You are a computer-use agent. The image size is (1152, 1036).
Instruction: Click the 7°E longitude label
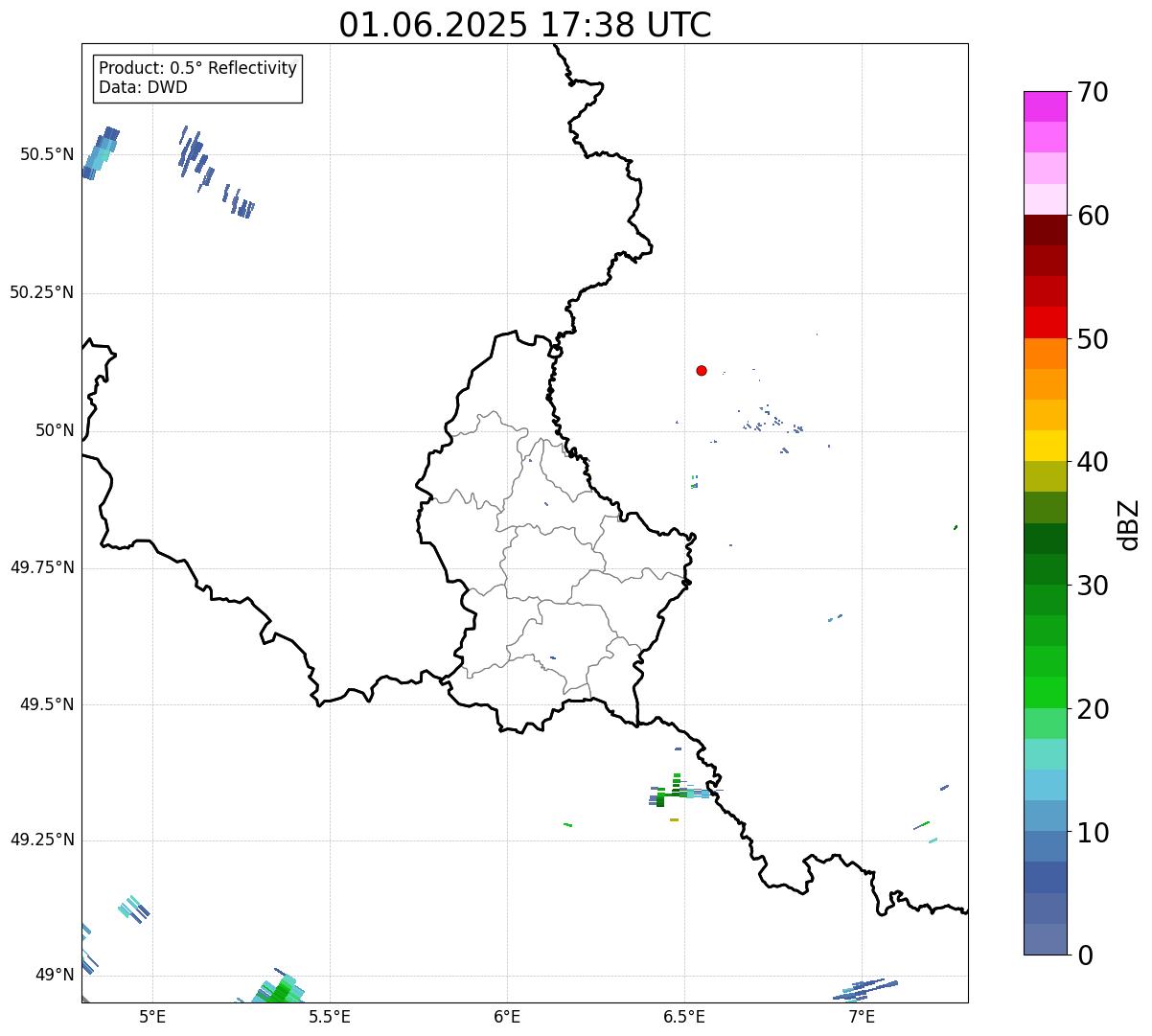tap(862, 1016)
